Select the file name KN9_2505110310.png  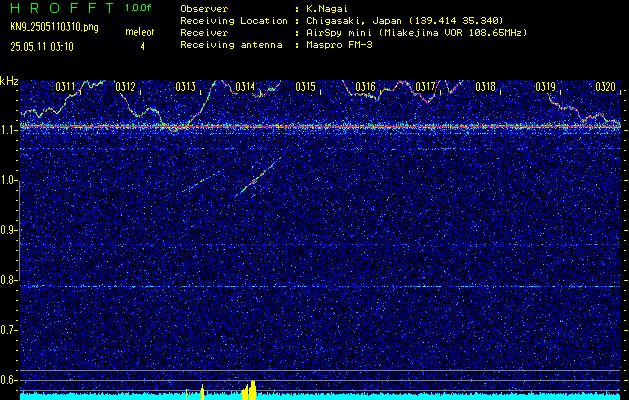click(55, 27)
